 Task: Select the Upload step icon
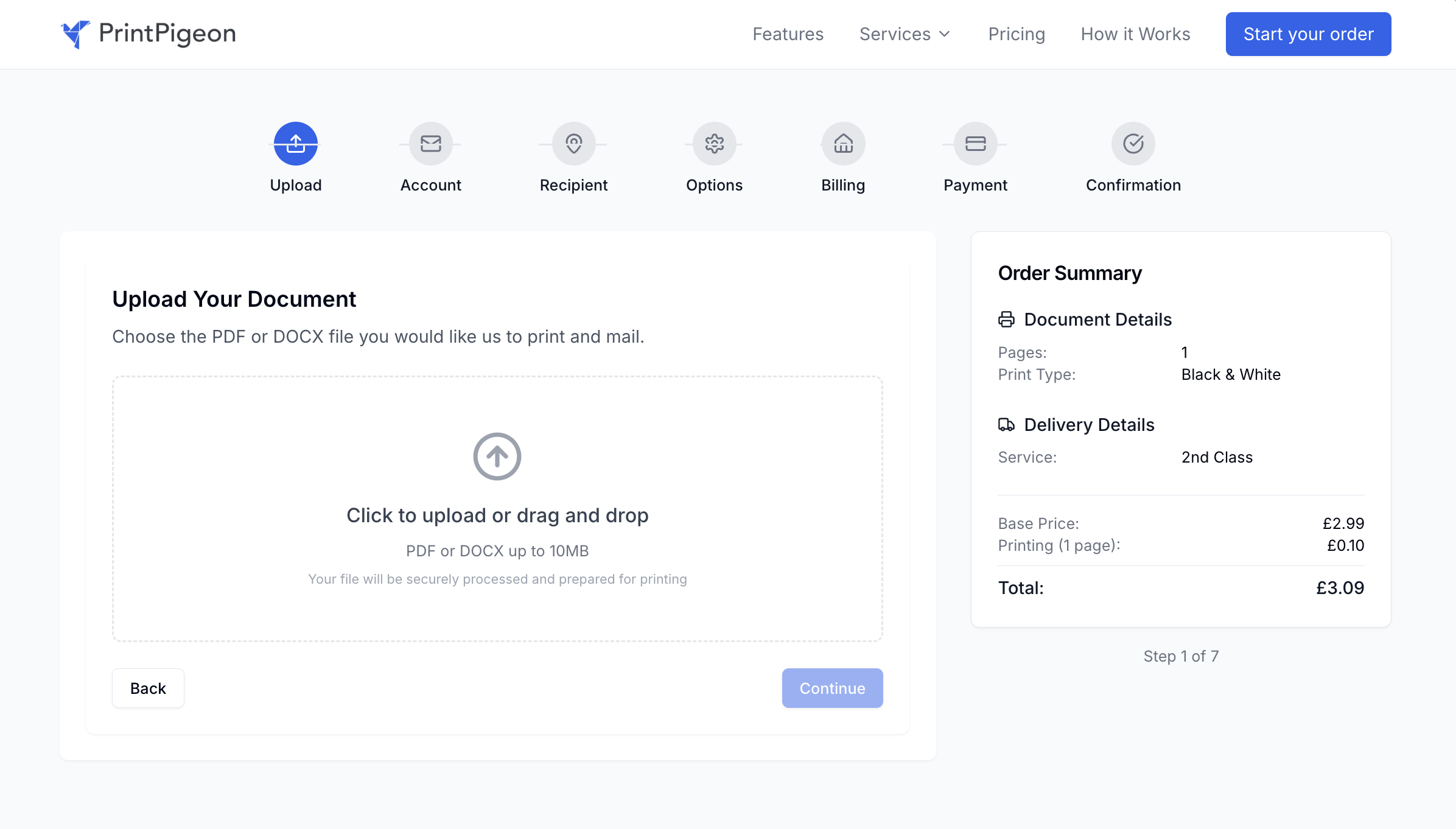(296, 143)
